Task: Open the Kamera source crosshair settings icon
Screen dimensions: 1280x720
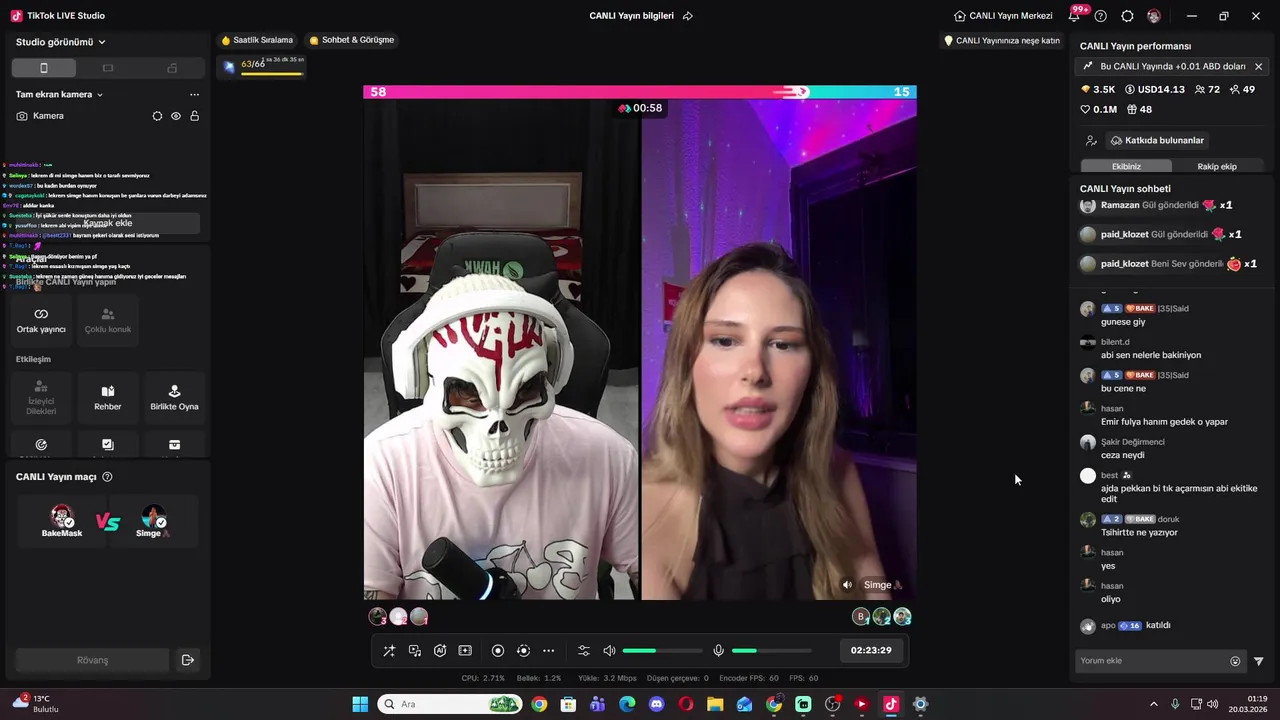Action: (x=157, y=116)
